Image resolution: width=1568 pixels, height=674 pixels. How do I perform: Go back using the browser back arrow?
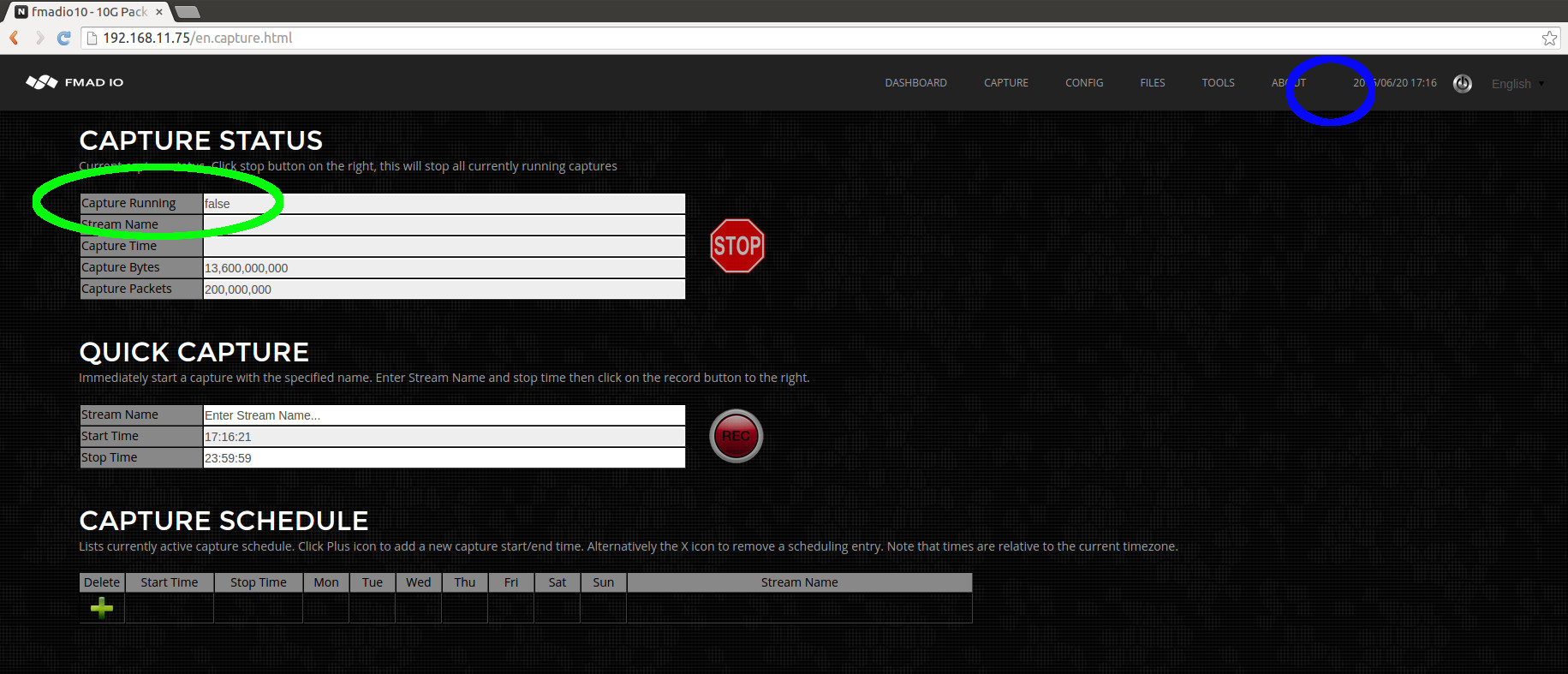15,38
